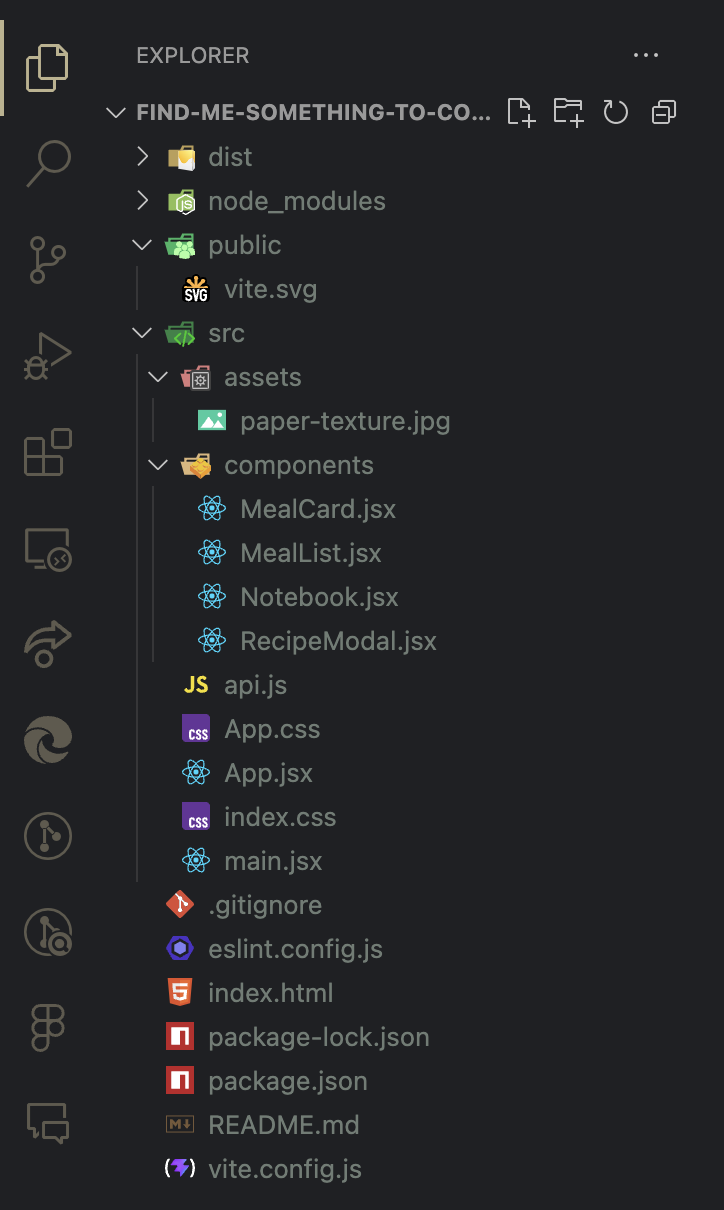724x1210 pixels.
Task: Collapse all folders in Explorer
Action: click(x=663, y=112)
